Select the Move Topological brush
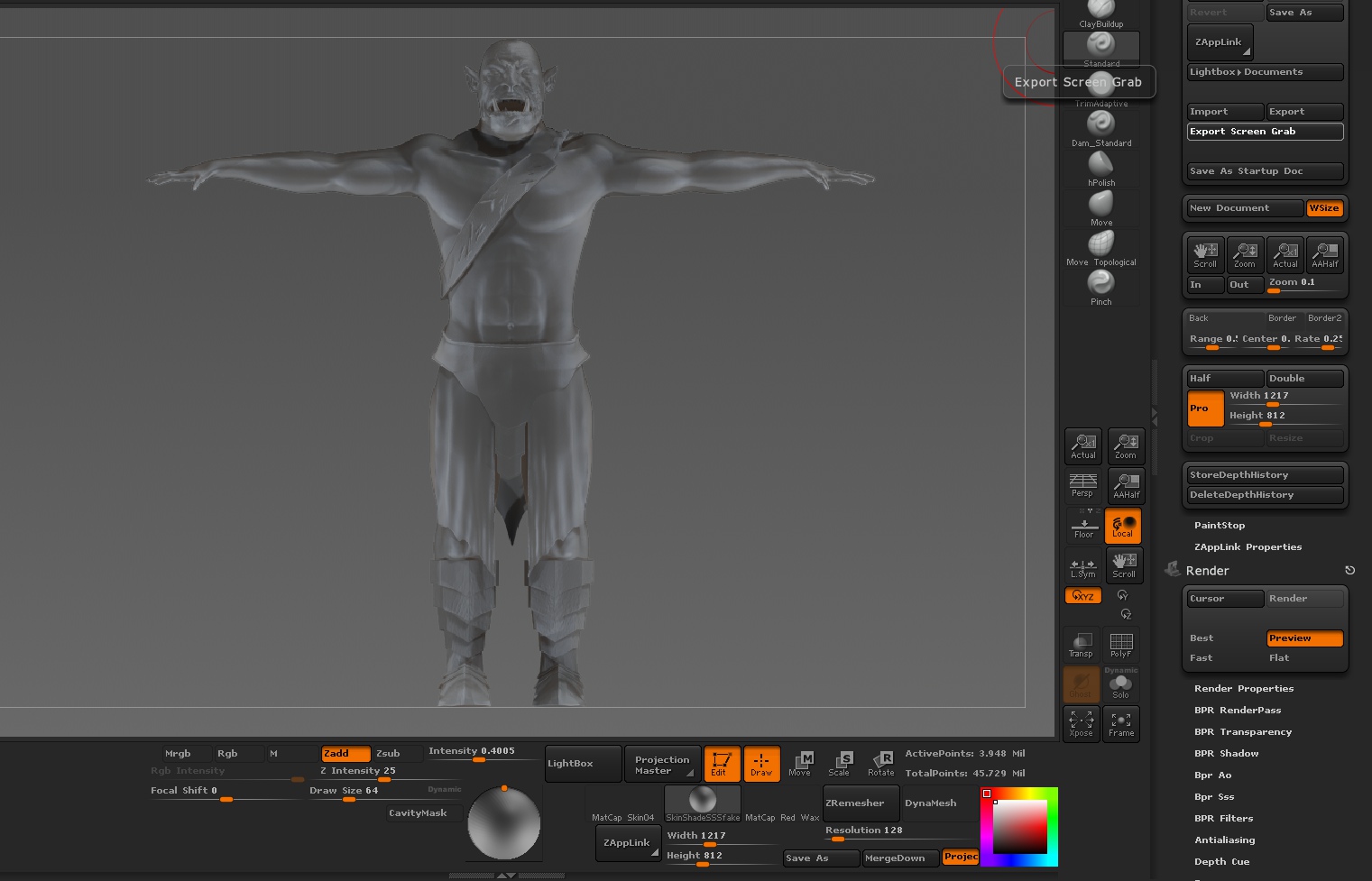This screenshot has height=881, width=1372. [x=1100, y=247]
